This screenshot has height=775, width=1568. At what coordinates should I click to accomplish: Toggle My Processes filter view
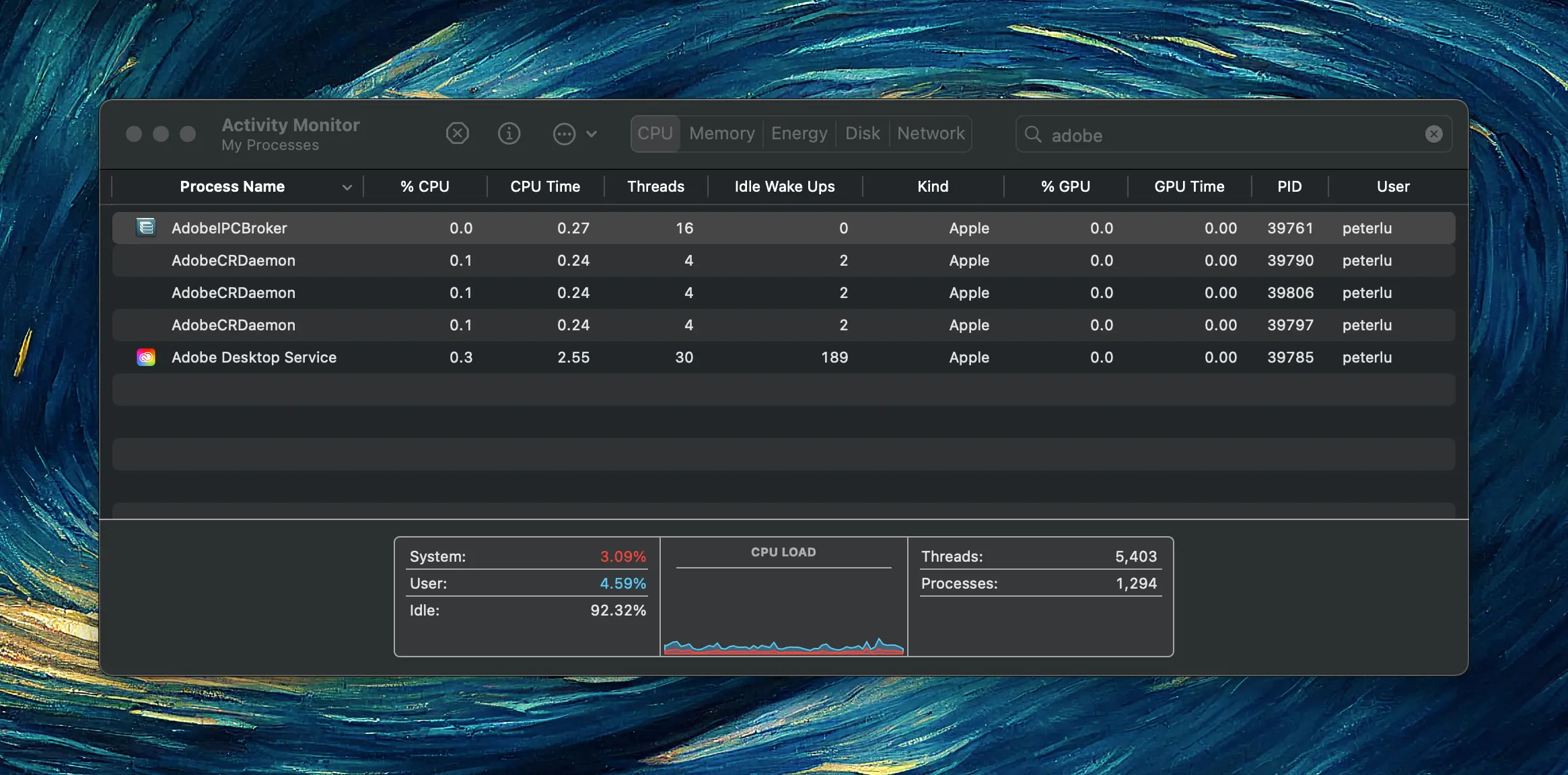pyautogui.click(x=270, y=145)
